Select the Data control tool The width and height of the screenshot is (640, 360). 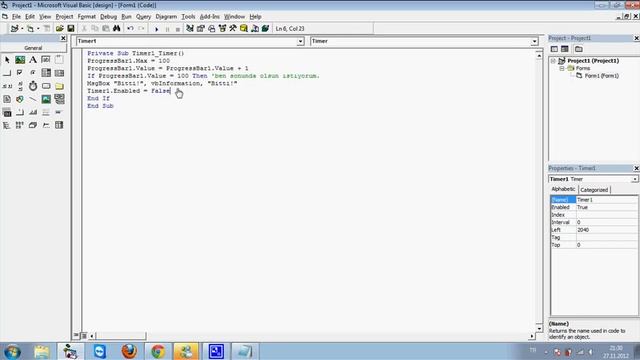point(59,99)
